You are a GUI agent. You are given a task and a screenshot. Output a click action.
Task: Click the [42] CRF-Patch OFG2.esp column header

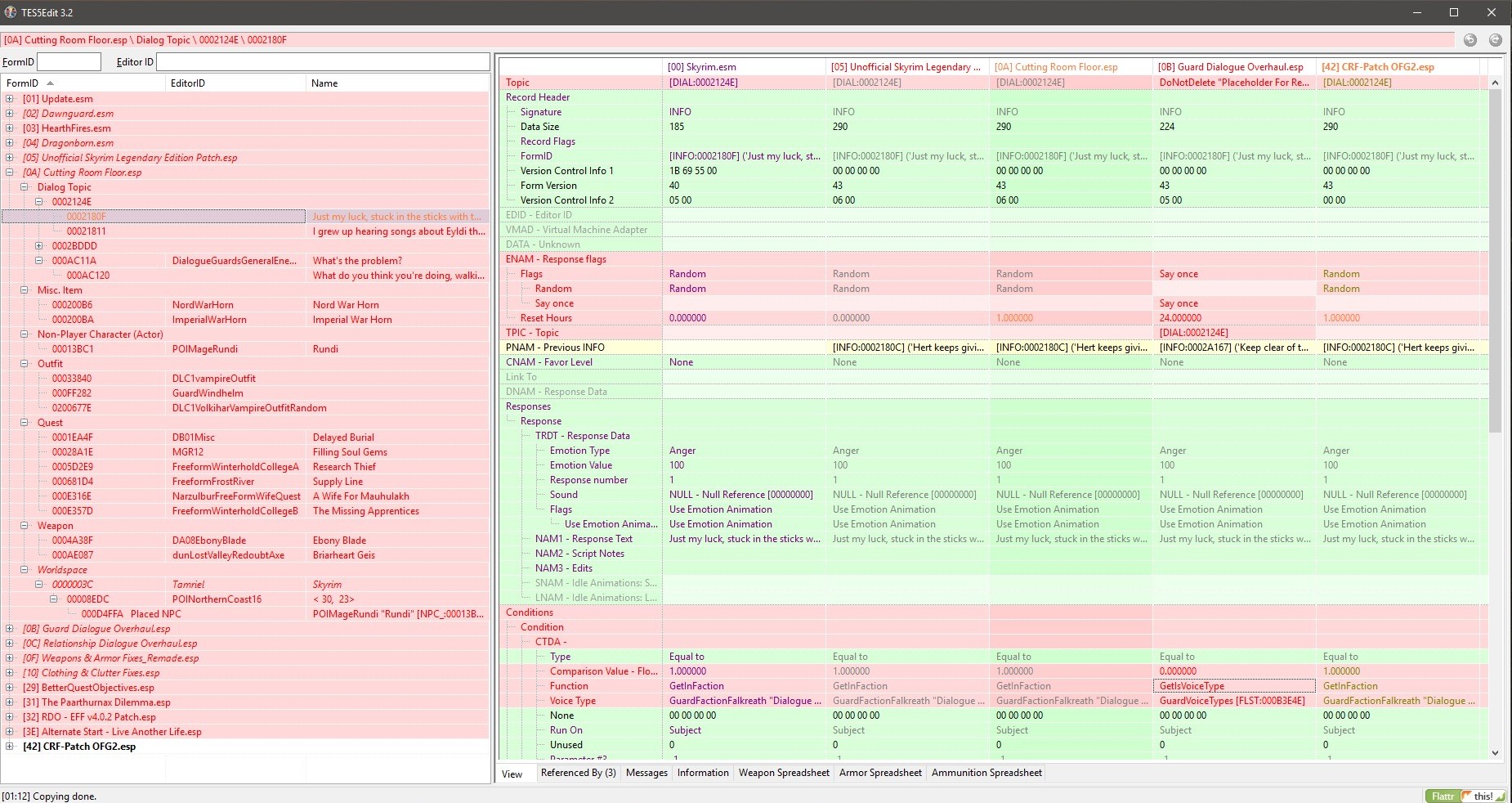coord(1398,67)
